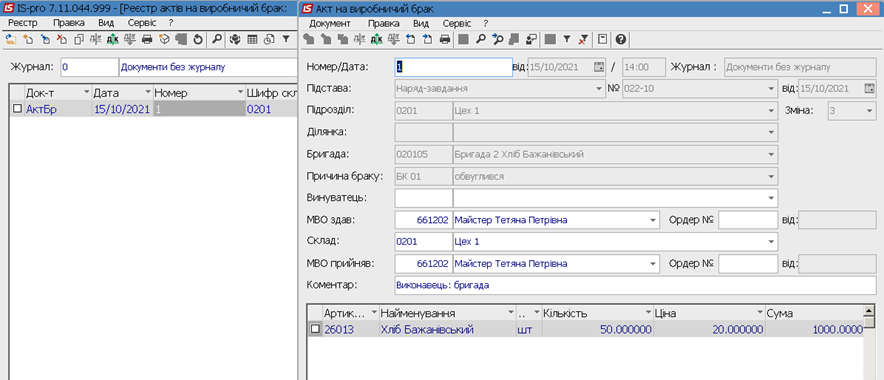
Task: Select the 15/10/2021 date cell in registry
Action: pyautogui.click(x=122, y=109)
